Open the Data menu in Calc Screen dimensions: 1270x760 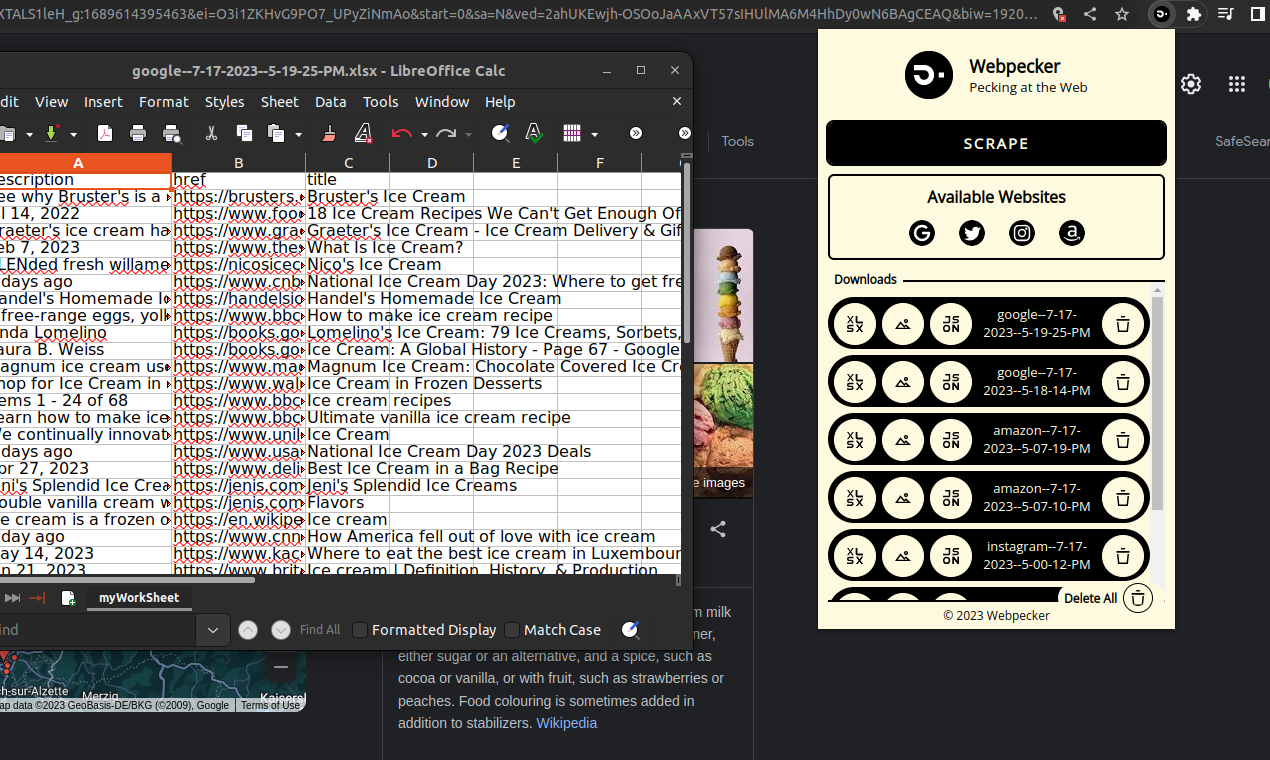tap(331, 102)
